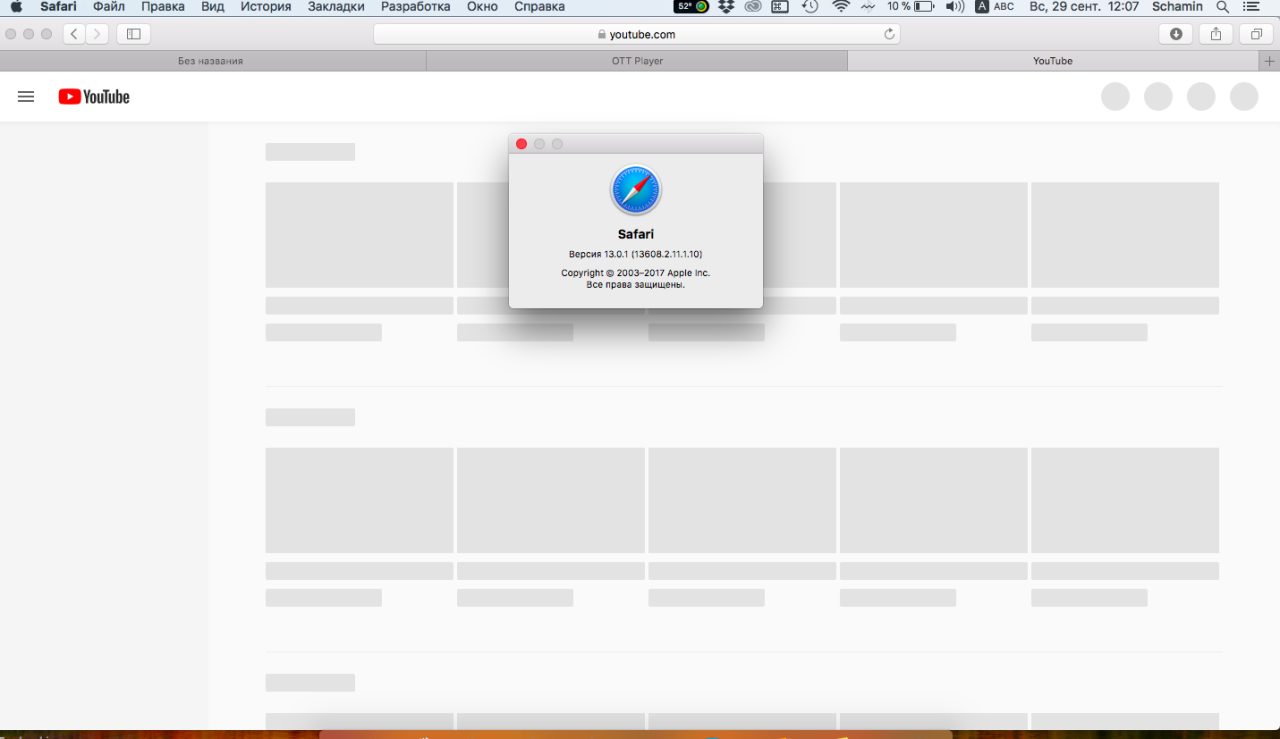This screenshot has height=739, width=1280.
Task: Close the About Safari dialog
Action: coord(521,144)
